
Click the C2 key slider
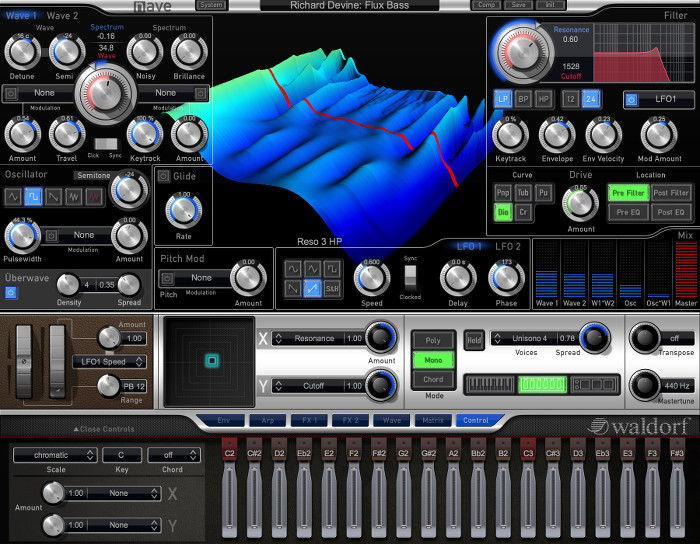[x=230, y=490]
